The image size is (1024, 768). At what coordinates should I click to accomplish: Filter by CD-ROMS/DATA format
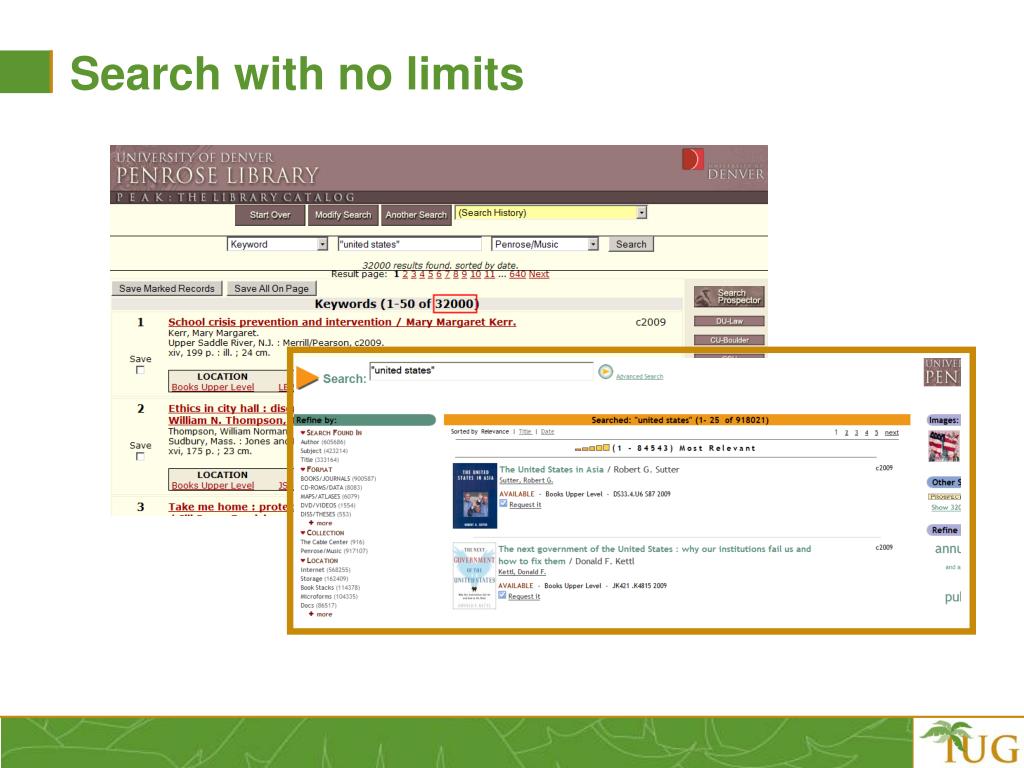pyautogui.click(x=331, y=487)
